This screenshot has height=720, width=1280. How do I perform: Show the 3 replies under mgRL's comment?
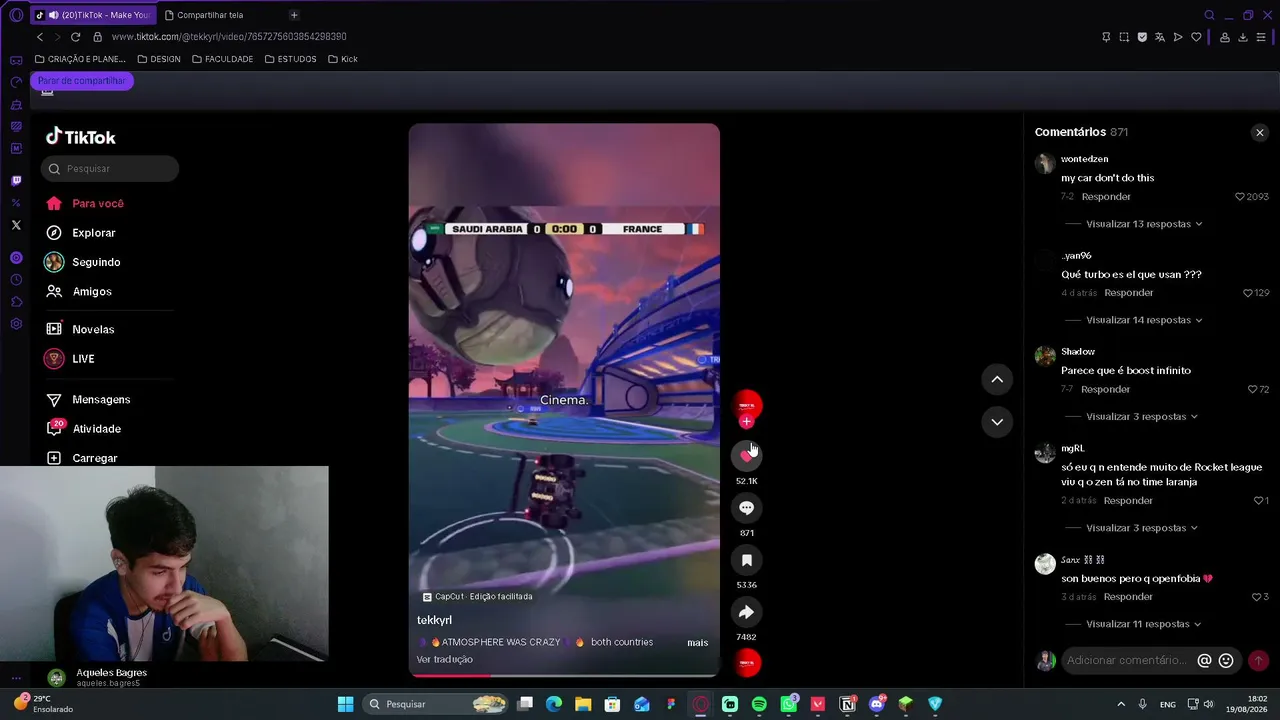point(1142,528)
